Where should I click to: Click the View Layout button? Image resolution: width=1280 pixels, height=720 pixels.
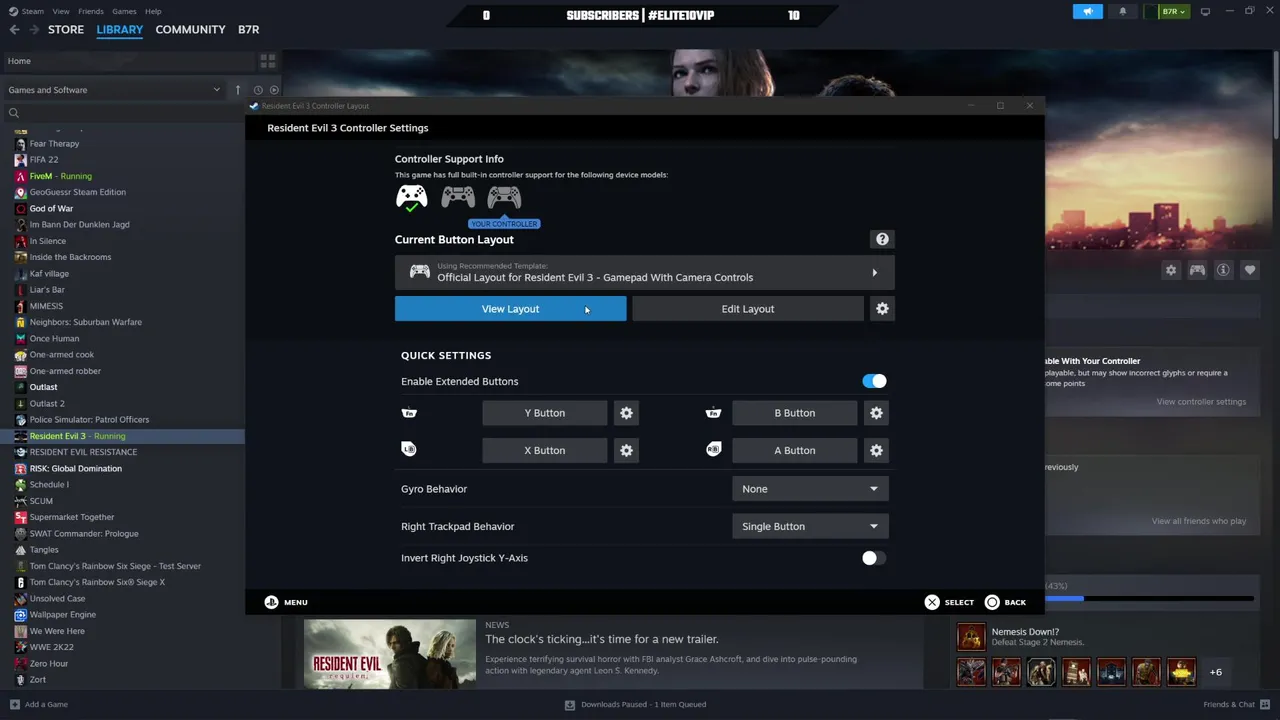point(510,309)
